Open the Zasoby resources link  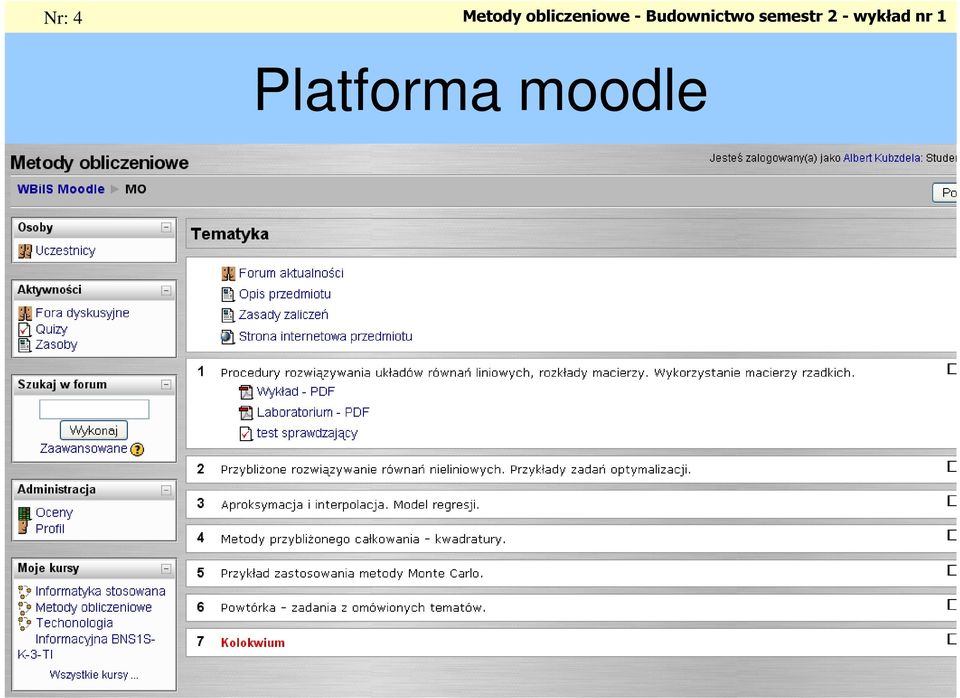coord(56,345)
